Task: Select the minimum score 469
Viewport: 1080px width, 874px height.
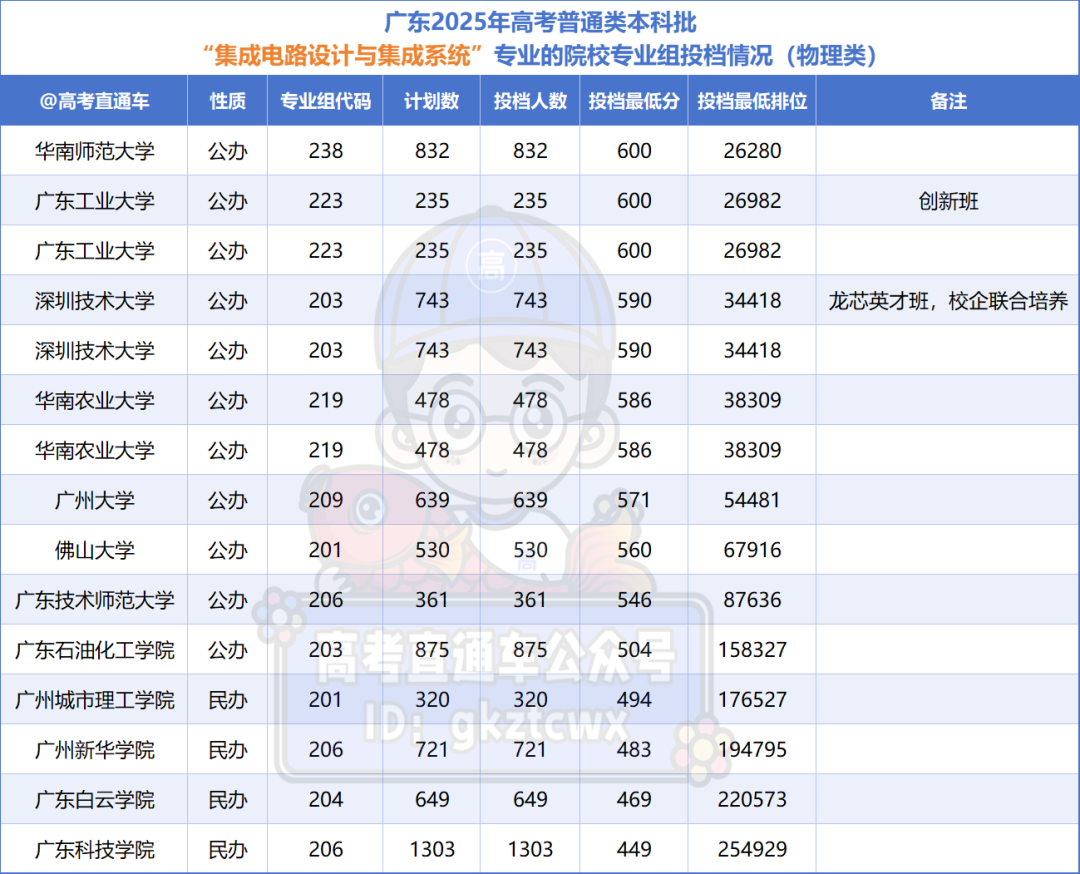Action: (x=634, y=800)
